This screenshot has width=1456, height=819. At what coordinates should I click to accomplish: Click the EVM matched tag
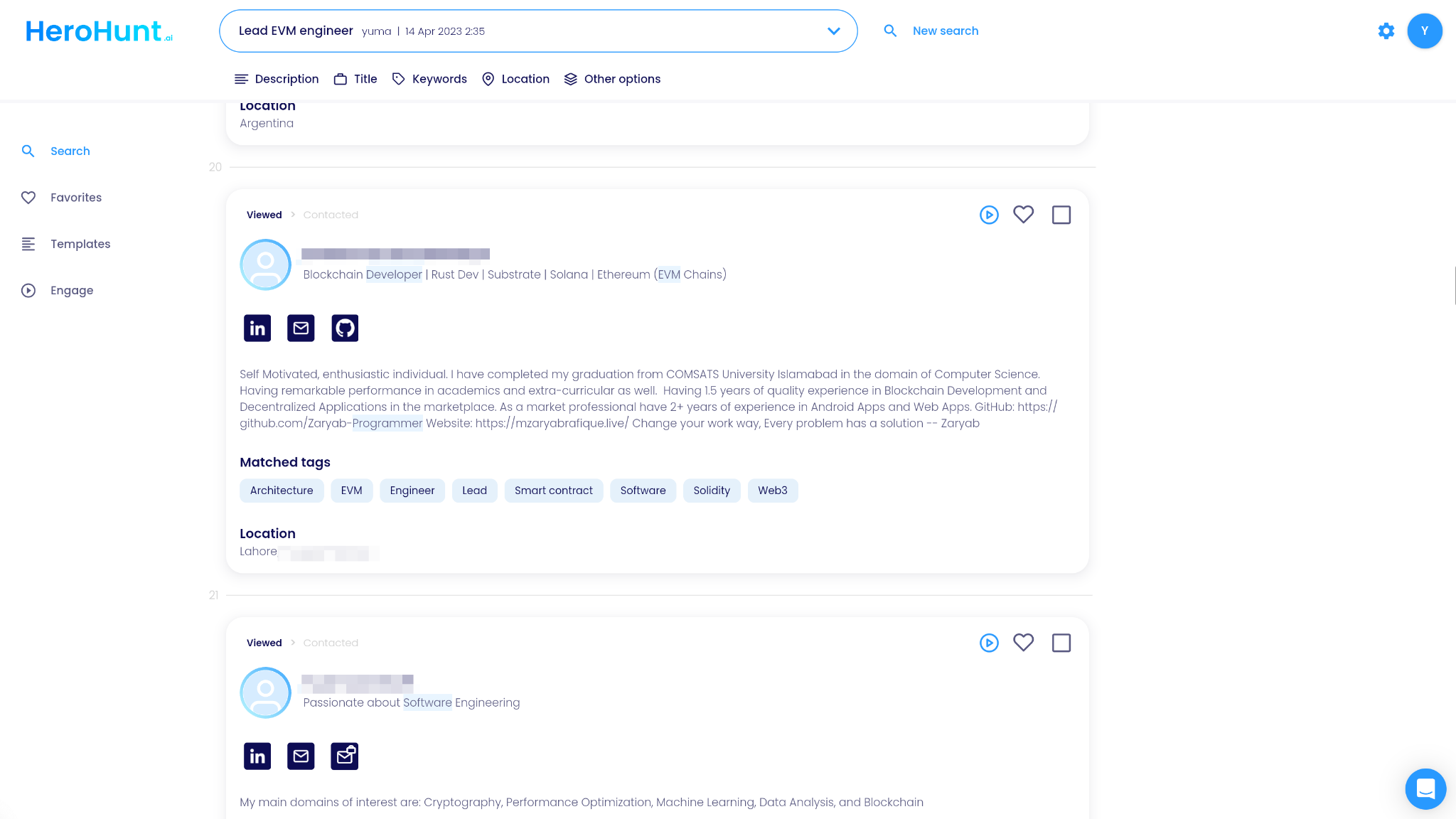click(x=351, y=491)
